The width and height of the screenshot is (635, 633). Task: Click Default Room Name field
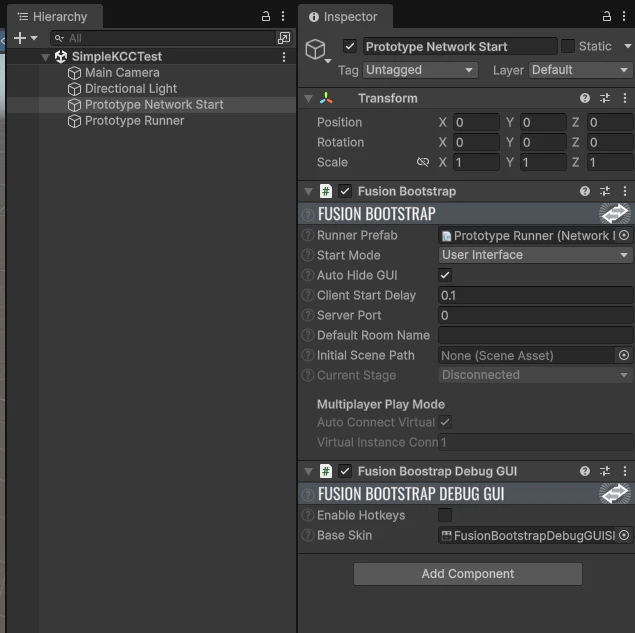[x=535, y=335]
